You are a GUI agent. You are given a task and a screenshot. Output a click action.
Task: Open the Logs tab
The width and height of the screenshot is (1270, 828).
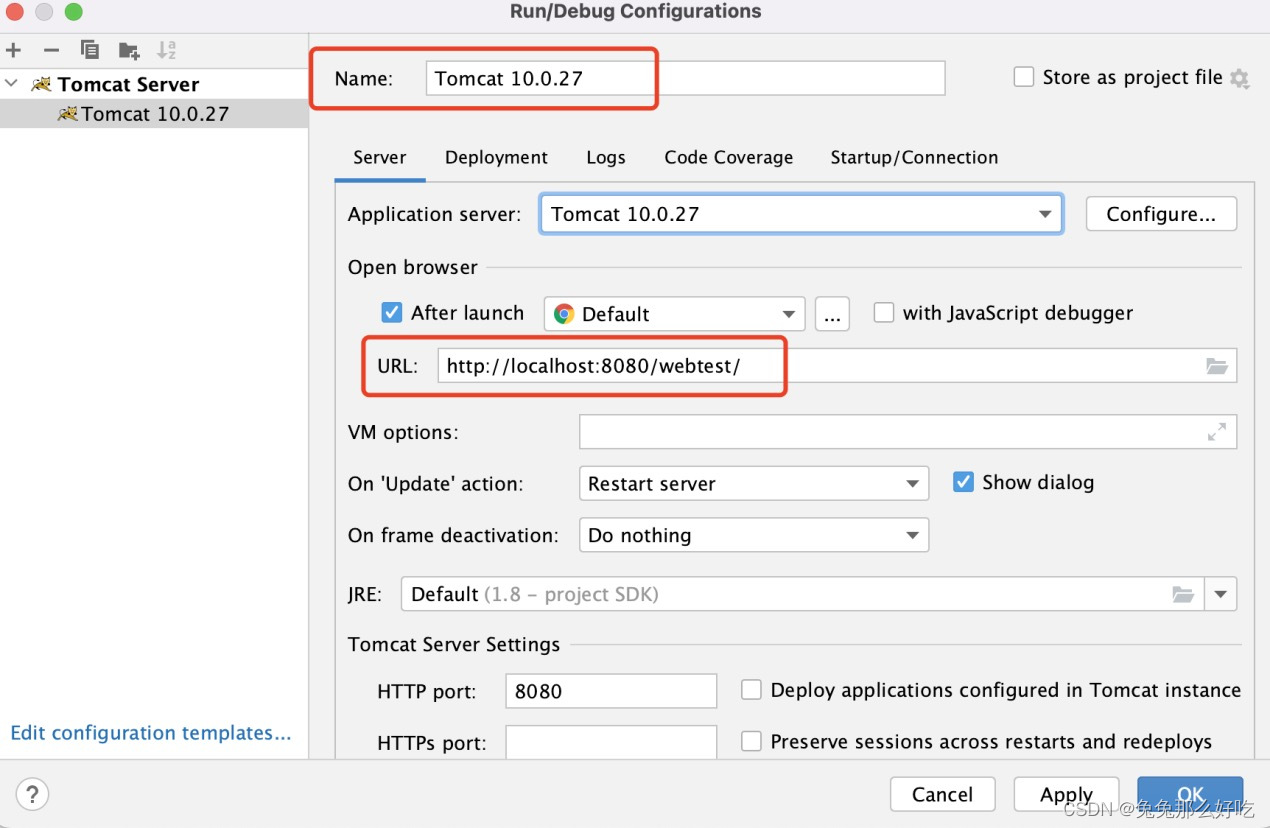click(x=606, y=157)
